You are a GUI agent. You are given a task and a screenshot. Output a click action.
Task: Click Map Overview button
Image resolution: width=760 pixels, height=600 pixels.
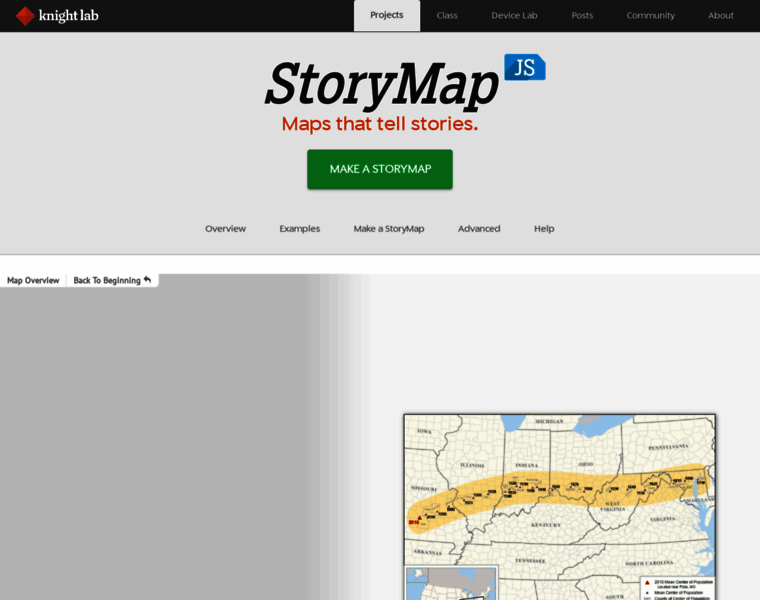pos(33,281)
